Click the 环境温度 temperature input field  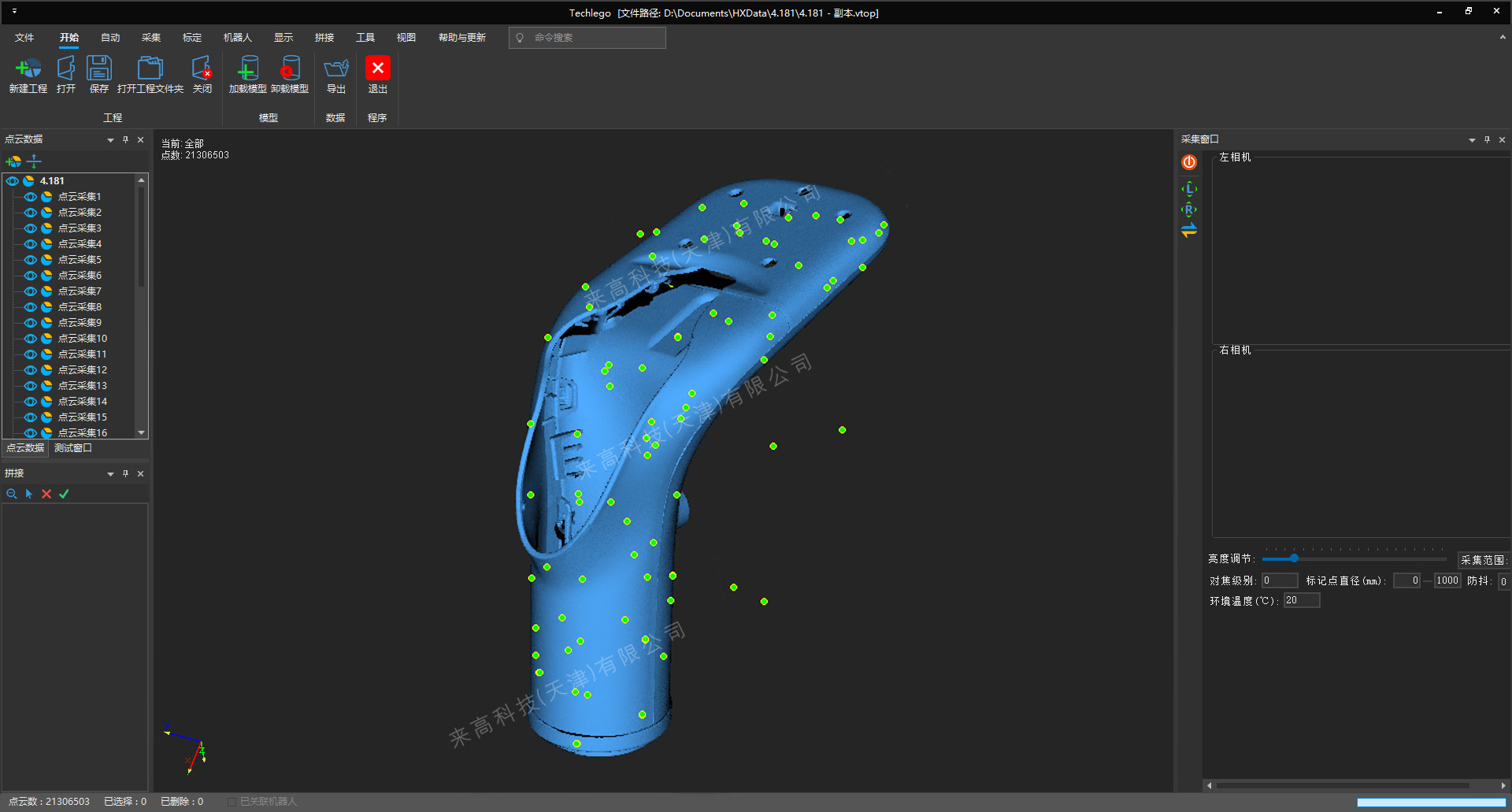[x=1301, y=601]
